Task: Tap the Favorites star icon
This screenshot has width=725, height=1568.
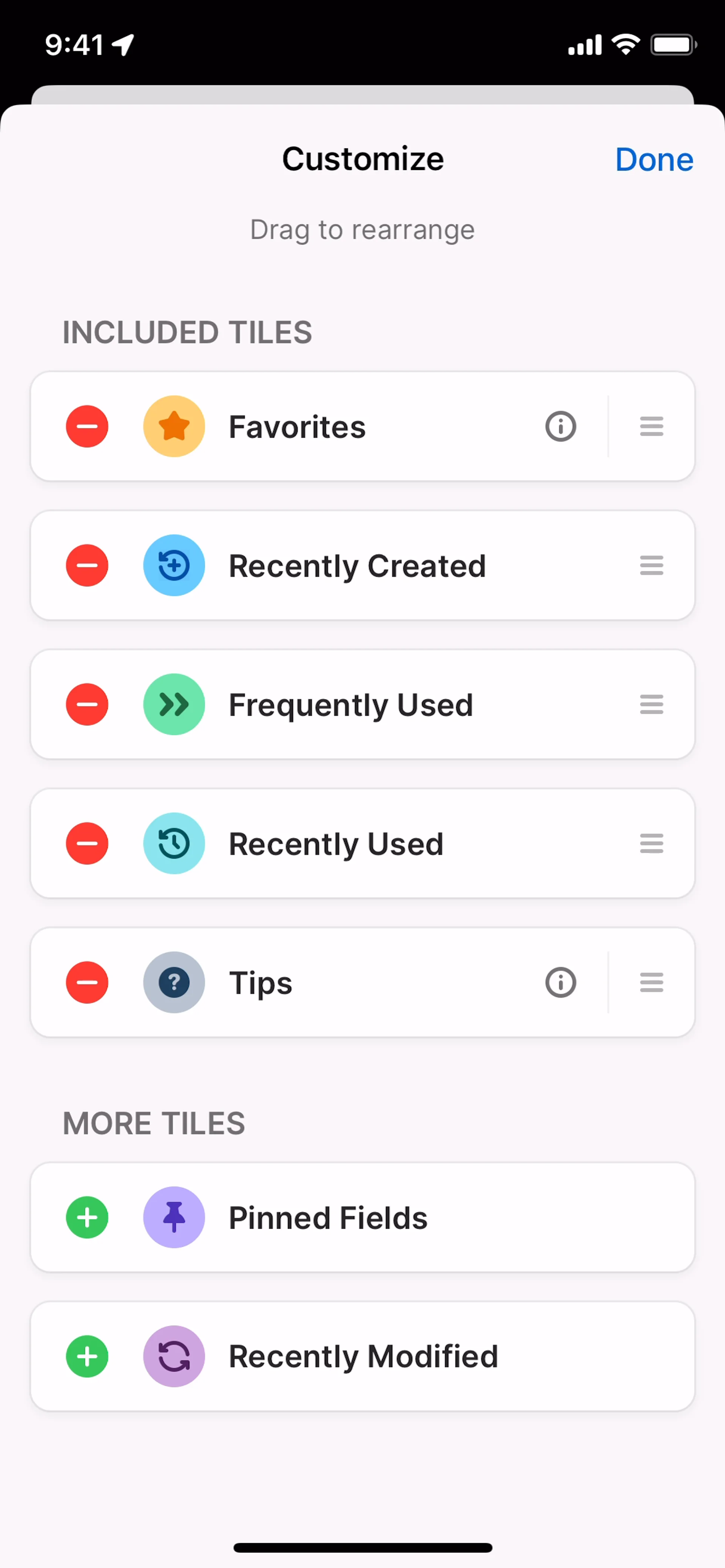Action: pyautogui.click(x=174, y=426)
